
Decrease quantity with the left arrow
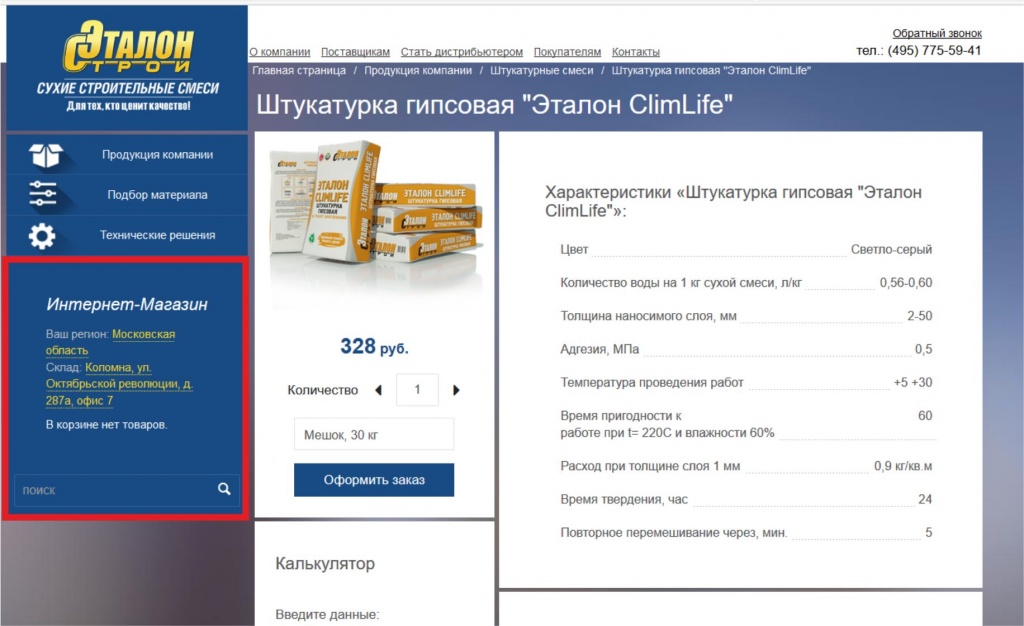point(378,390)
